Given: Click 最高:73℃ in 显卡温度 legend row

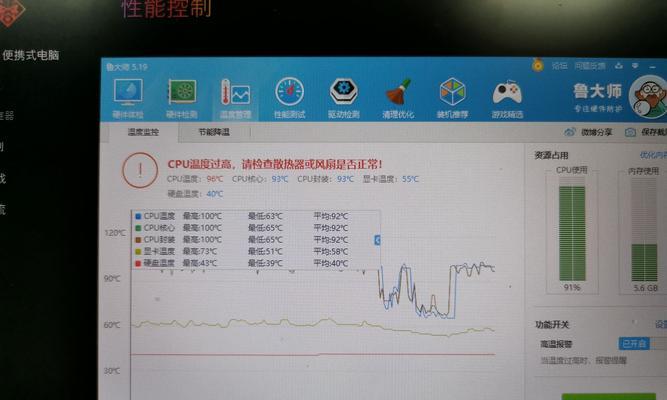Looking at the screenshot, I should 200,251.
